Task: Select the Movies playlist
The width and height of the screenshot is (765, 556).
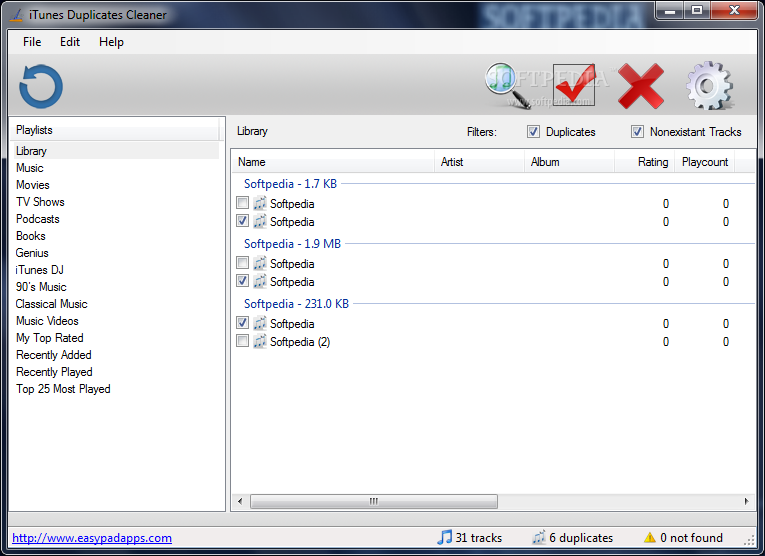Action: coord(33,185)
